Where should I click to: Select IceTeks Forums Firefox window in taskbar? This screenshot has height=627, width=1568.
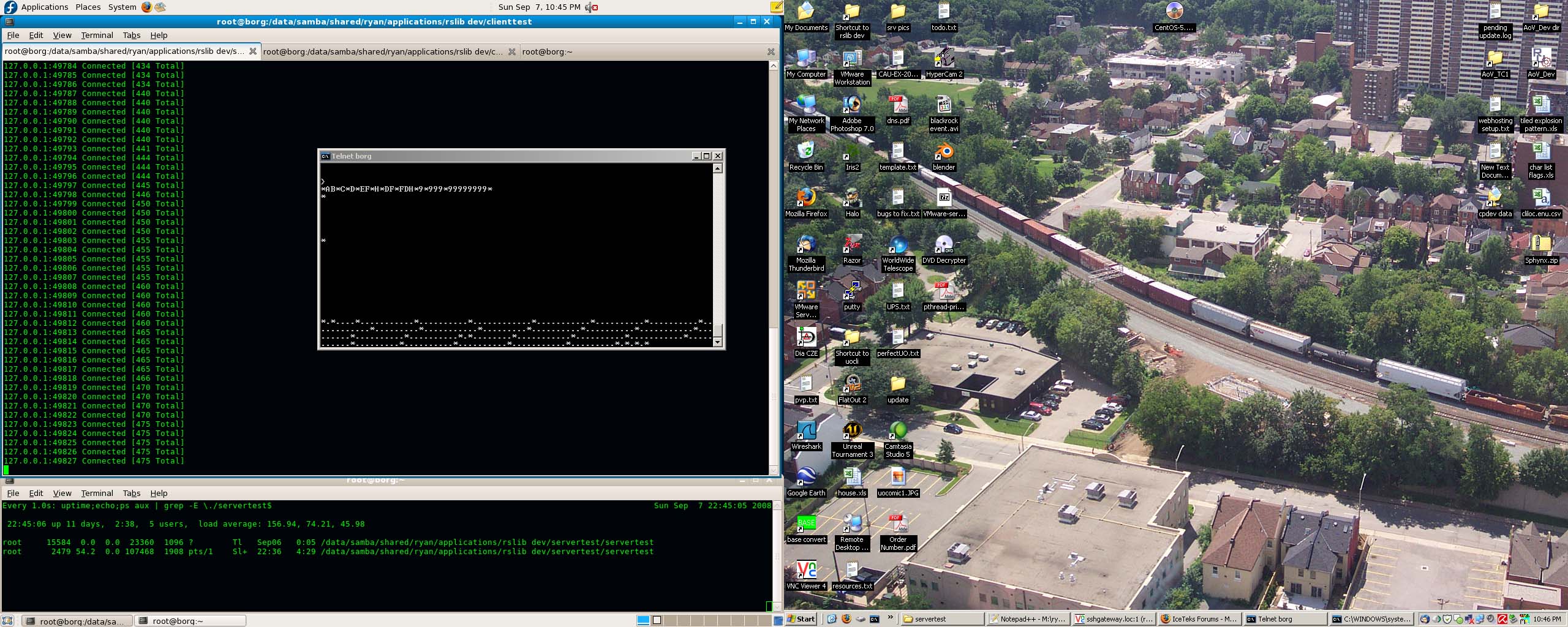point(1200,619)
